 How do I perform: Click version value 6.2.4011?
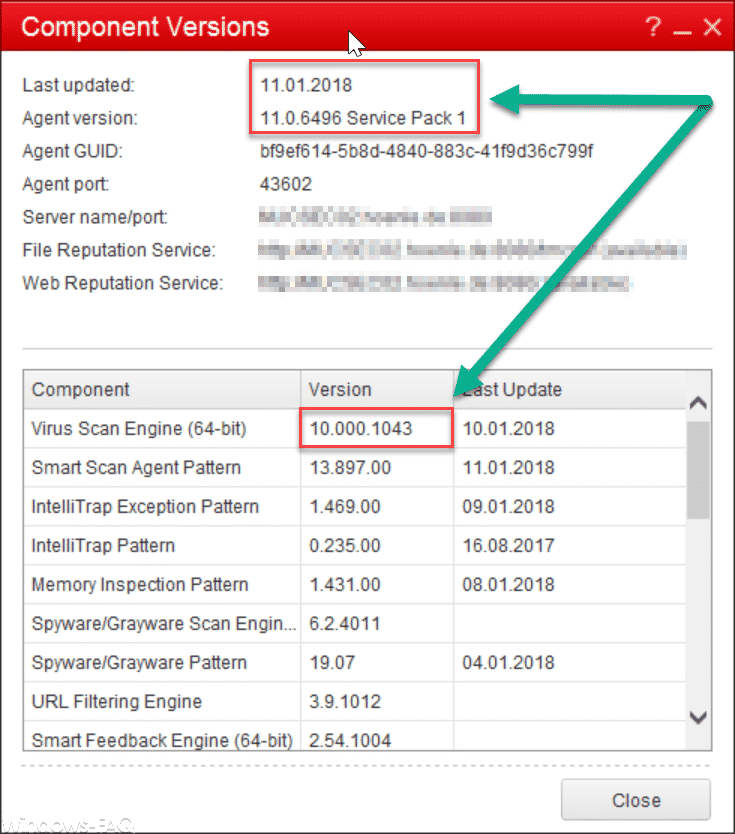pos(345,623)
